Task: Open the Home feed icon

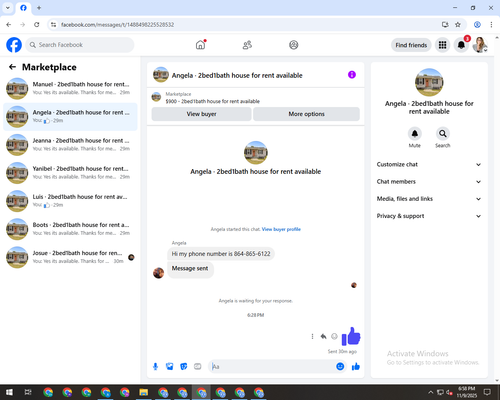Action: point(200,45)
